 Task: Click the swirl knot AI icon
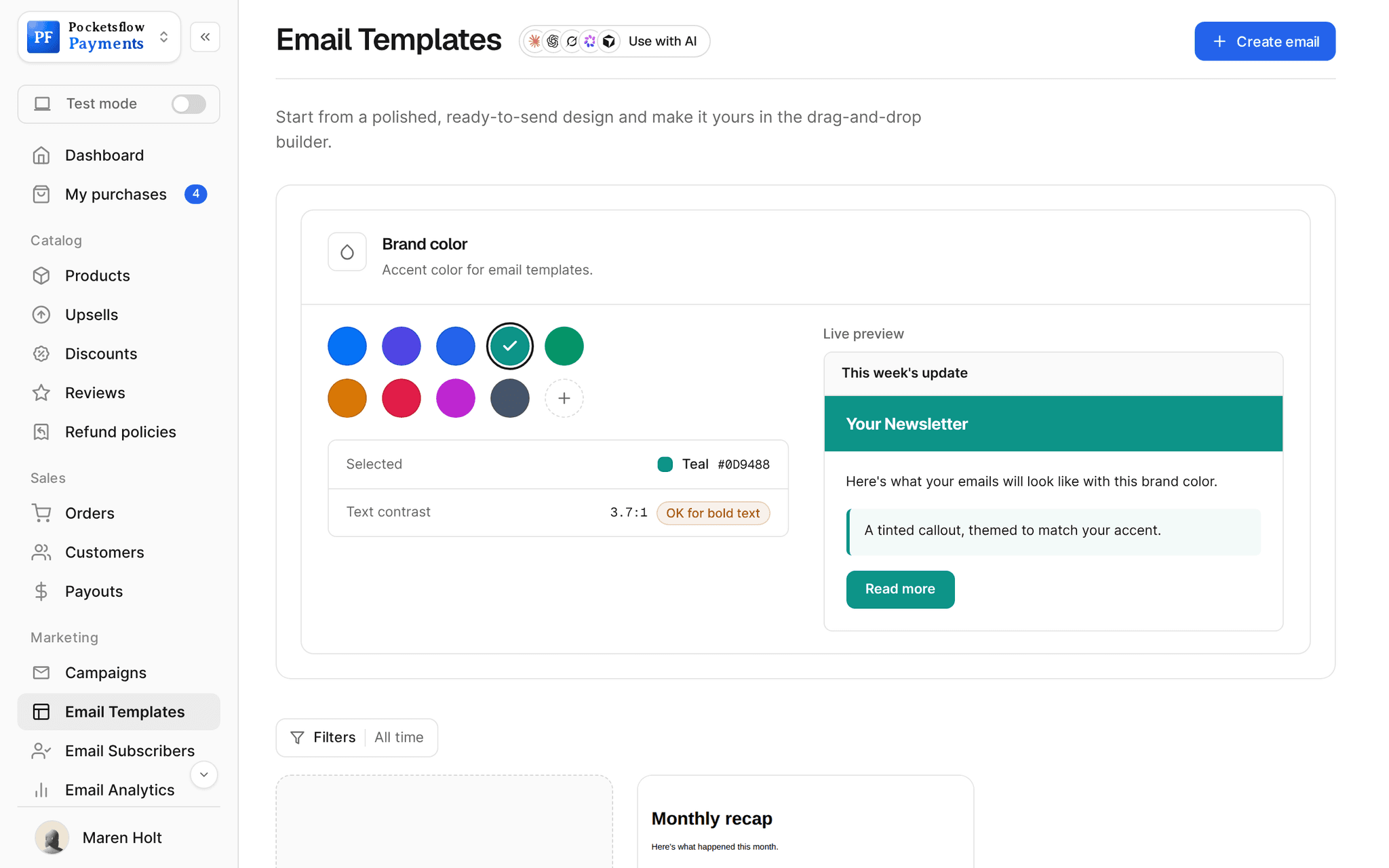tap(553, 41)
